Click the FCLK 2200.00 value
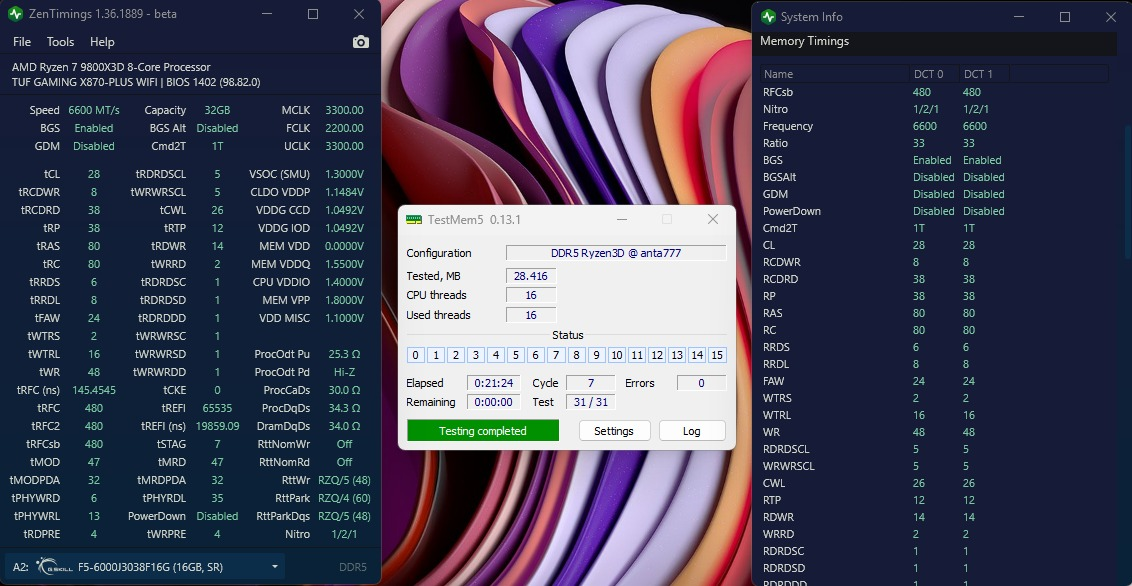The image size is (1132, 586). click(x=344, y=128)
